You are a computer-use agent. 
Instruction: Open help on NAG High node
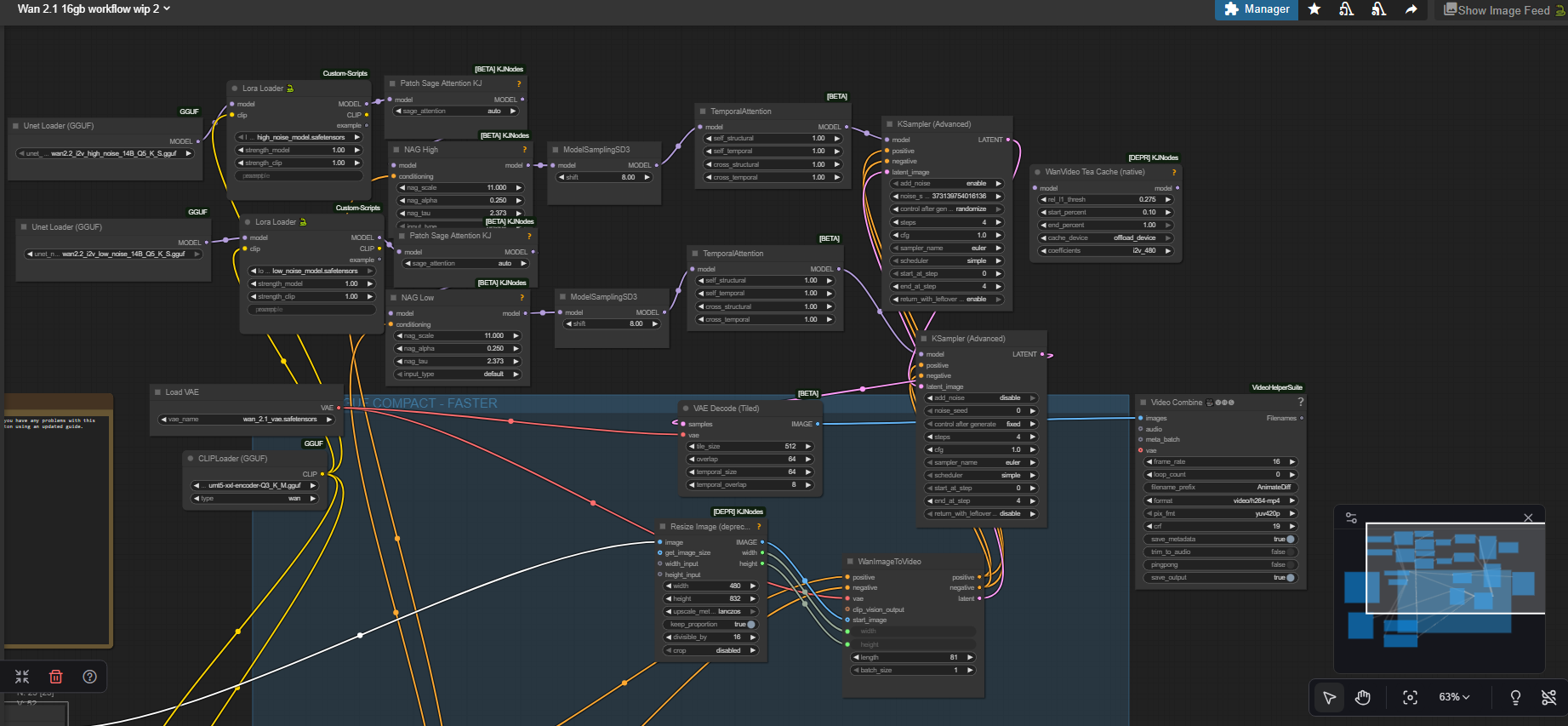pos(524,150)
